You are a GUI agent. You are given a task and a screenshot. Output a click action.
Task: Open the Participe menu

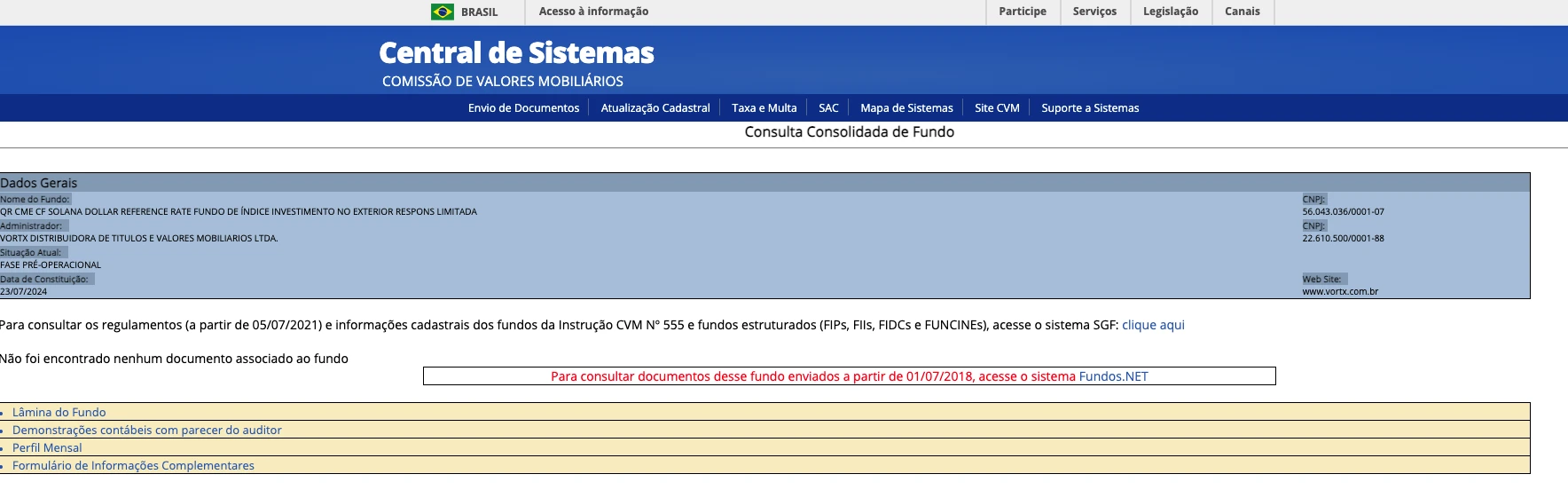tap(1022, 12)
